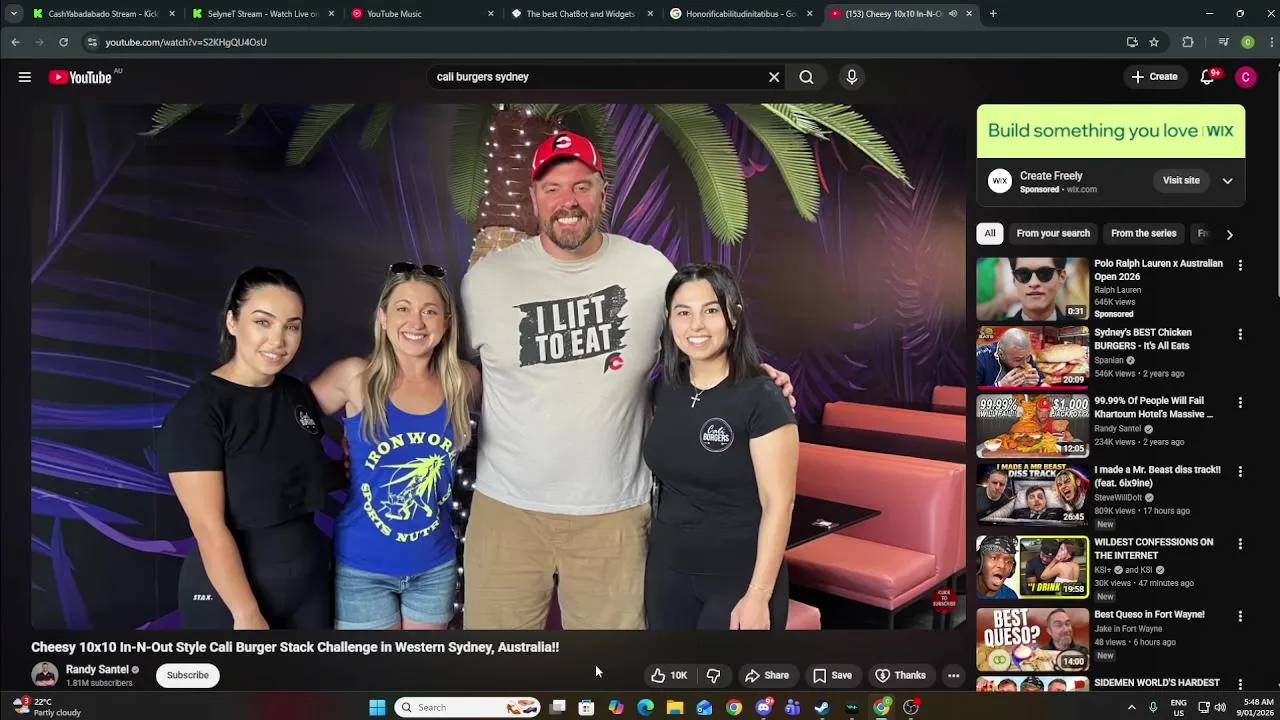The image size is (1280, 720).
Task: Open Randy Santel channel avatar
Action: point(44,675)
